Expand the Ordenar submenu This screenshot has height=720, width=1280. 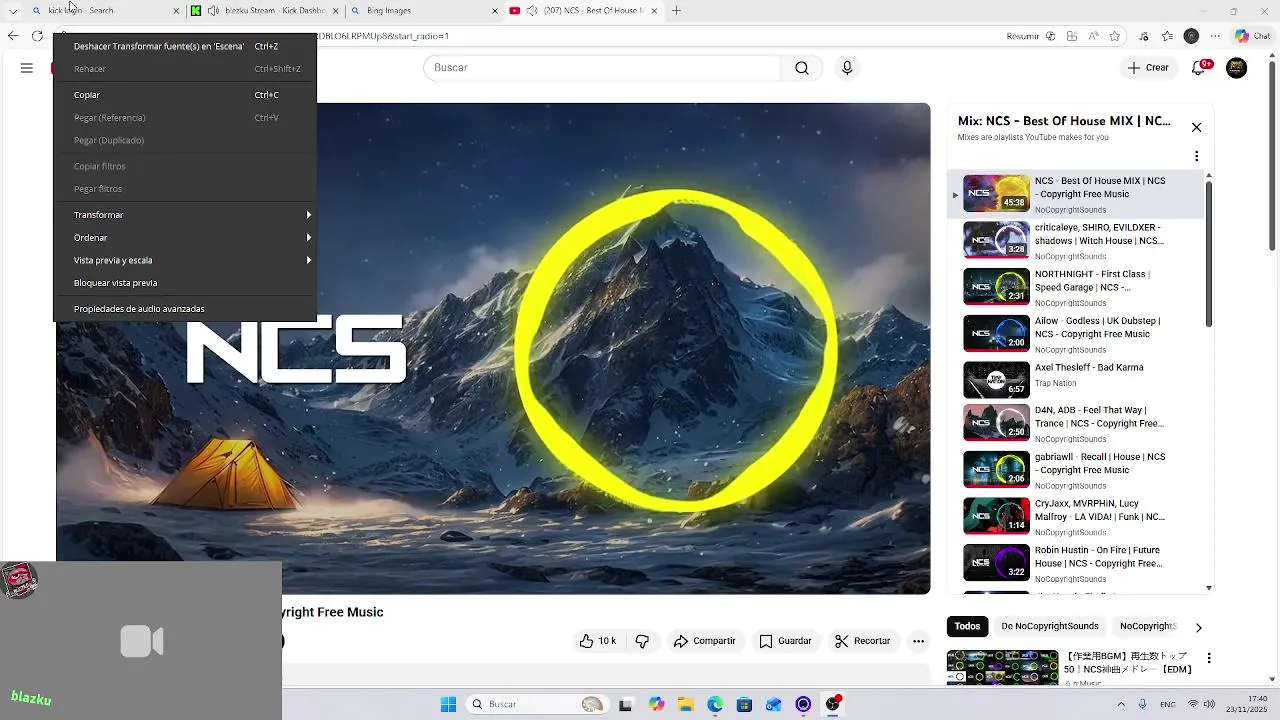185,238
